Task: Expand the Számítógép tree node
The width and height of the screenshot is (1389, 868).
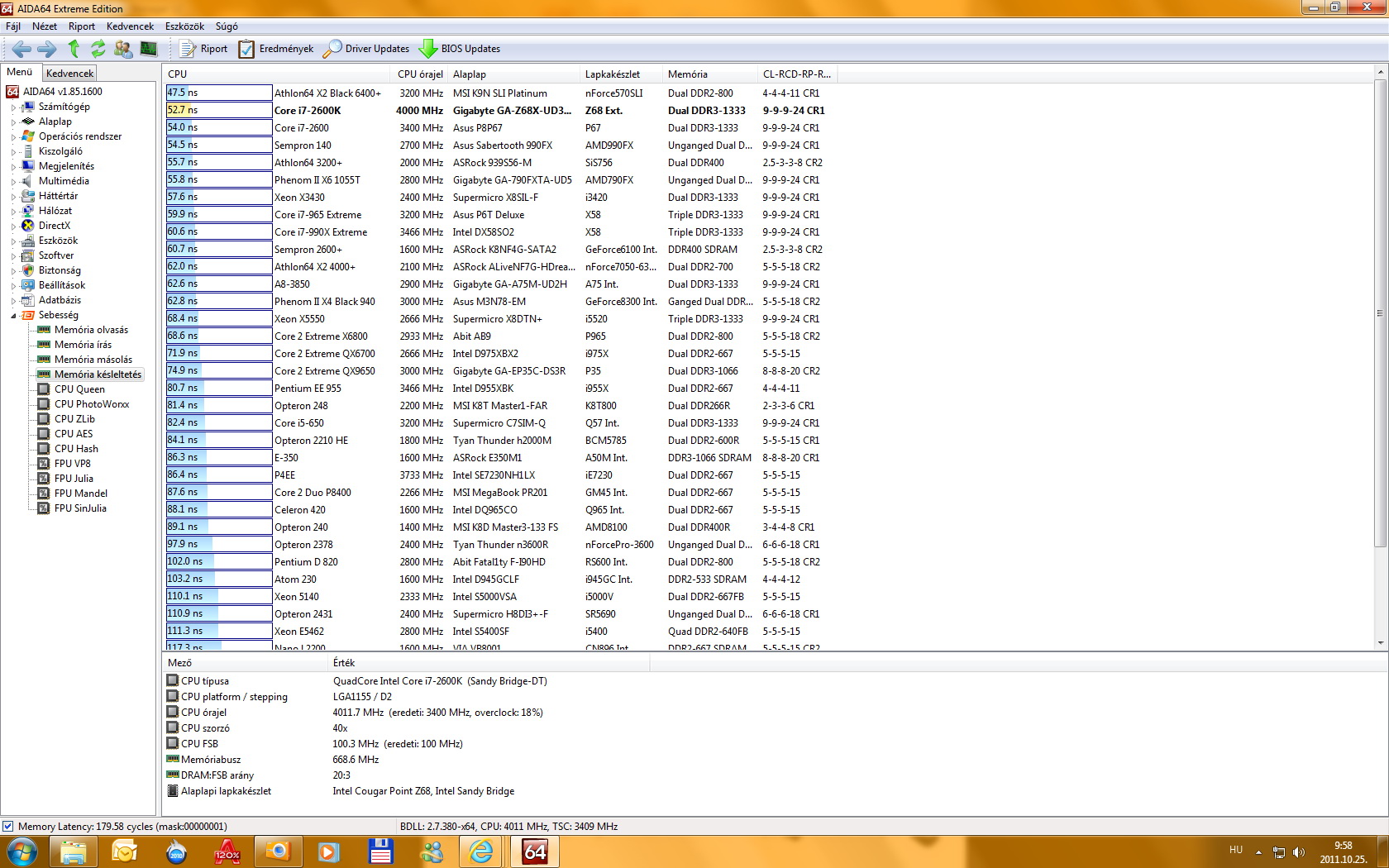Action: tap(13, 107)
